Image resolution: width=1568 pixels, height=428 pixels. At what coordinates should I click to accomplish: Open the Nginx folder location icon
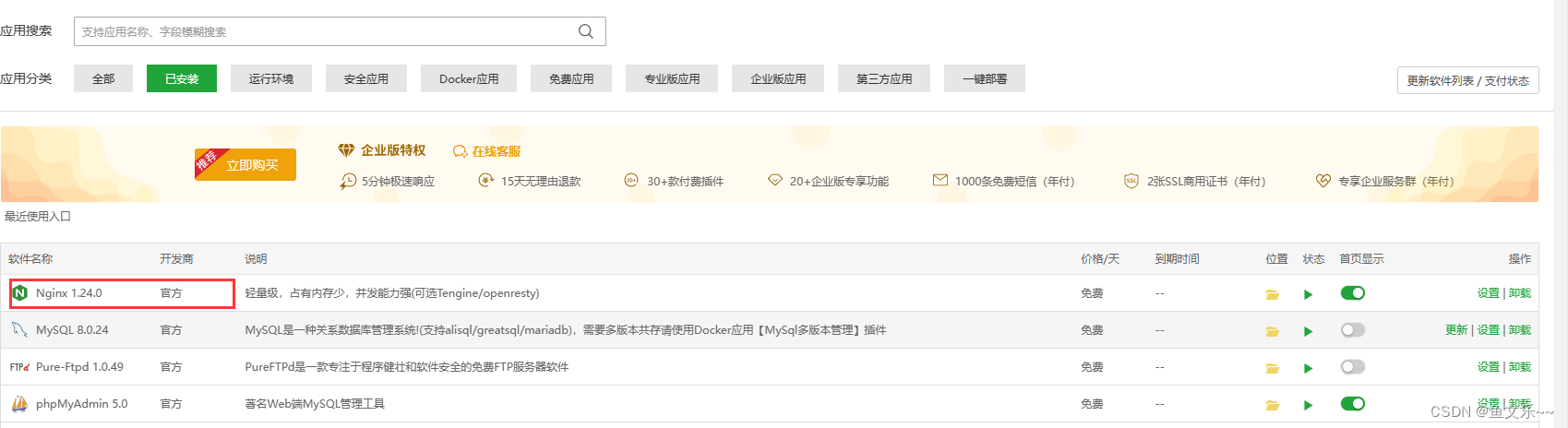[x=1273, y=294]
